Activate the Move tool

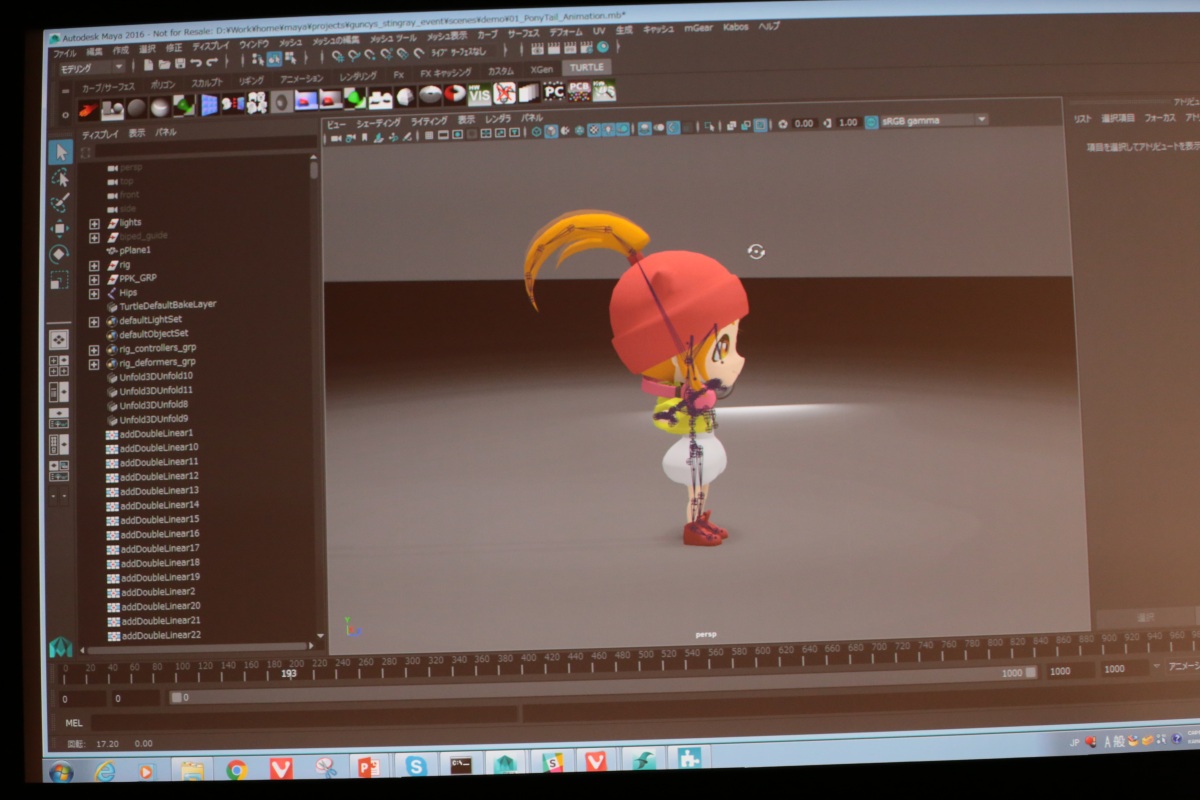point(60,228)
